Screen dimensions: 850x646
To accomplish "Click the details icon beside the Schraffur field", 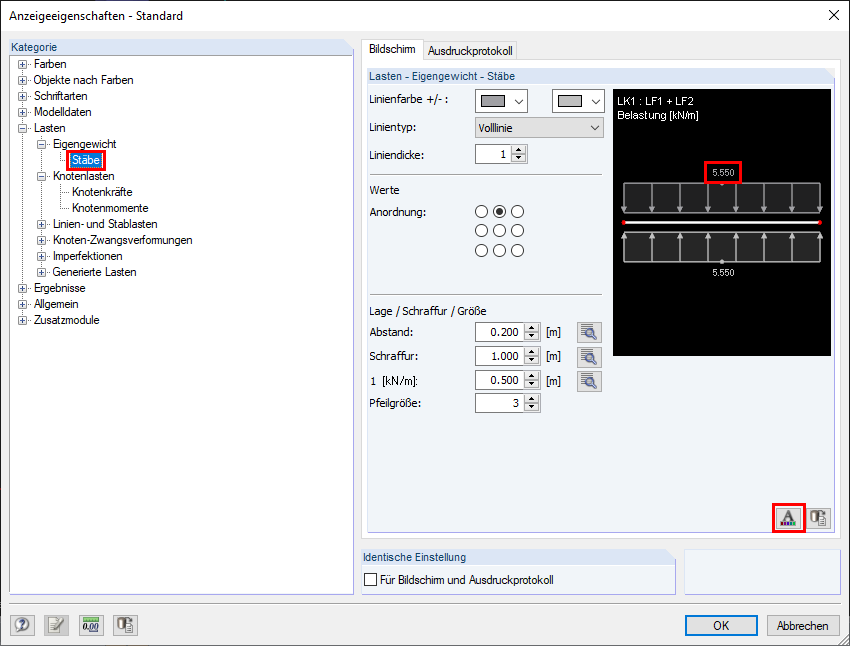I will point(589,356).
